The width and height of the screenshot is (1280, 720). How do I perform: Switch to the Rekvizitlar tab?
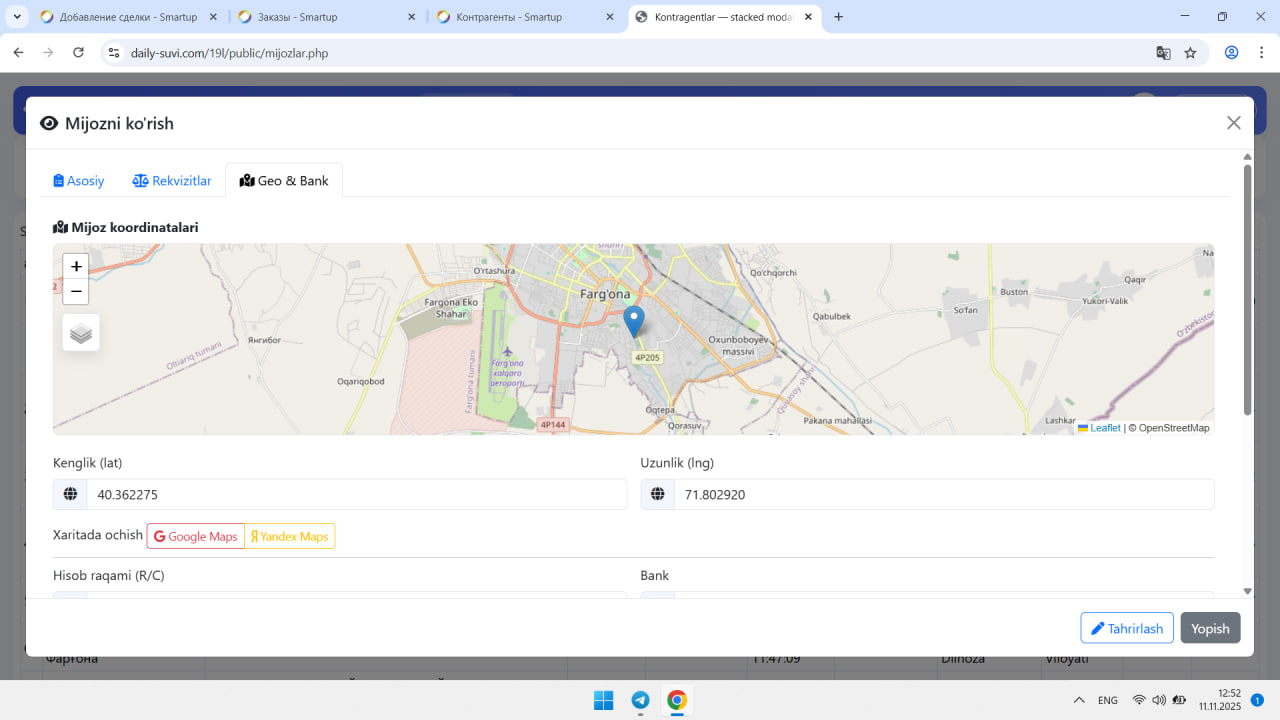(172, 181)
